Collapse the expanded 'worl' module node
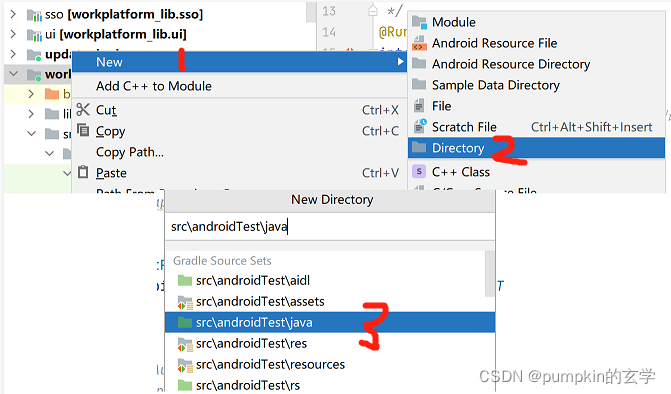Viewport: 671px width, 394px height. pyautogui.click(x=13, y=74)
